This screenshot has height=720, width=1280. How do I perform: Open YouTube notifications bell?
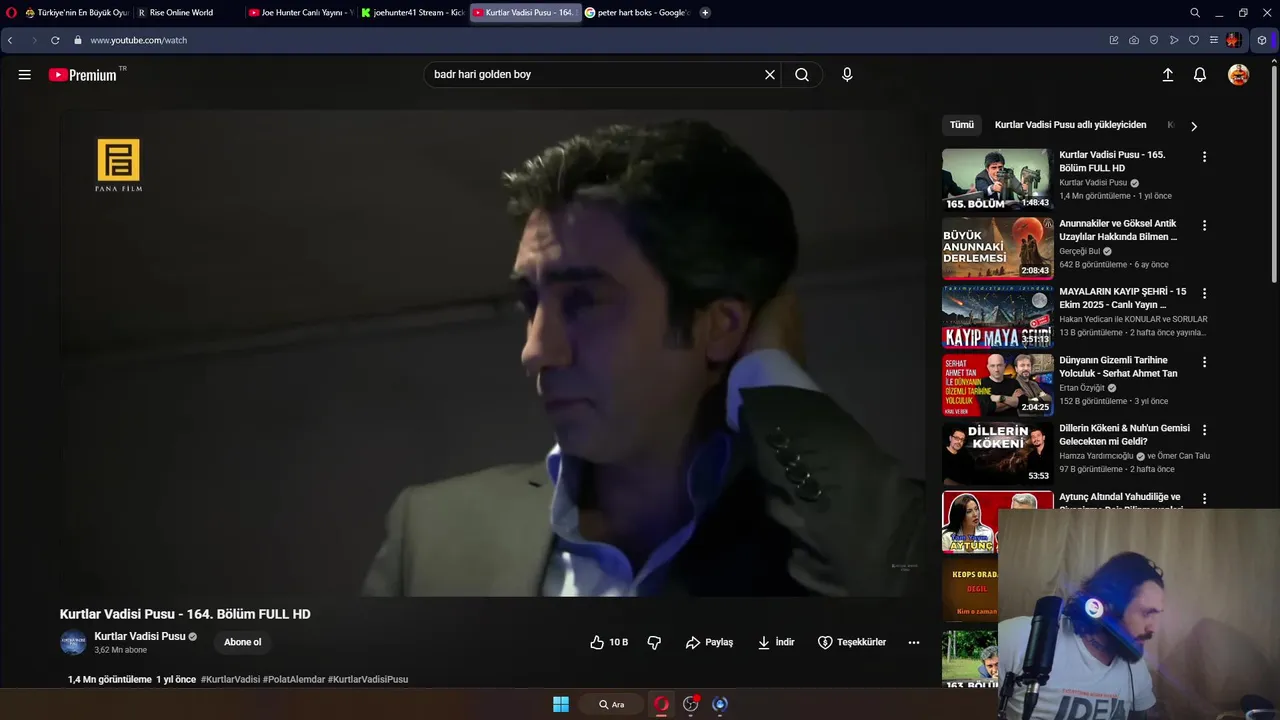click(x=1200, y=75)
